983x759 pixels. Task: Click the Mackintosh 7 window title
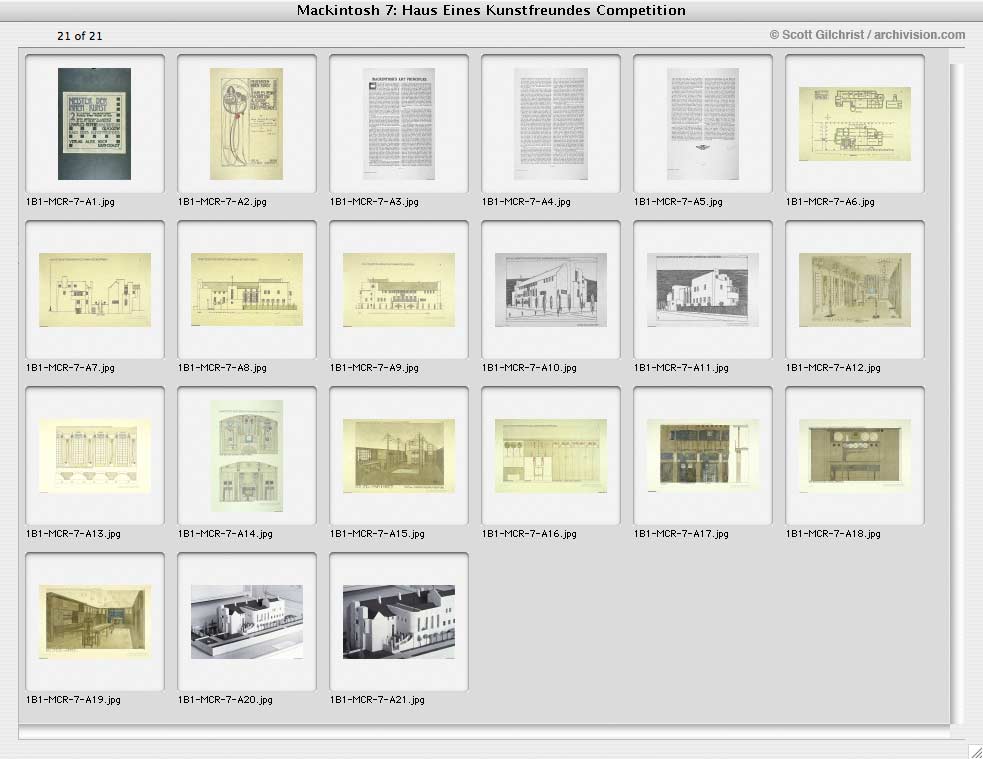pyautogui.click(x=491, y=10)
